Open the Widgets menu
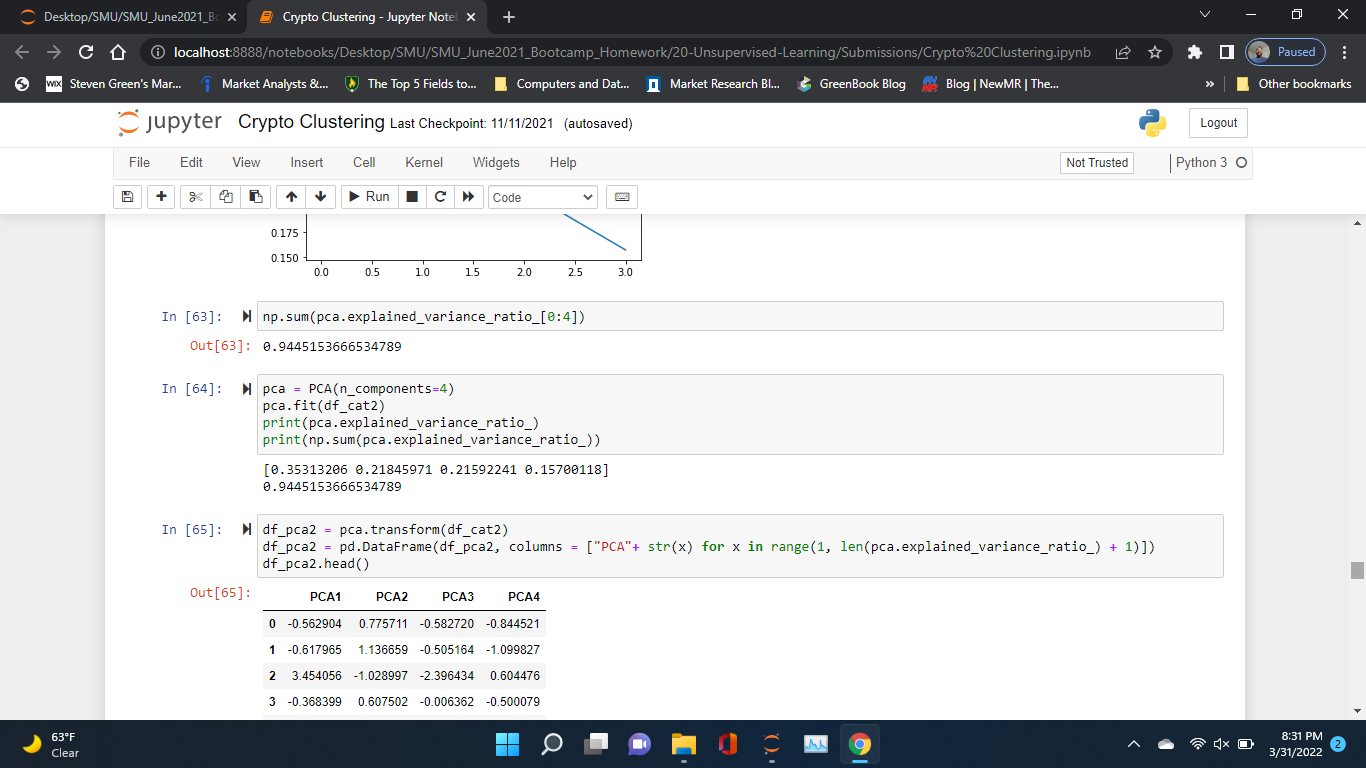The width and height of the screenshot is (1366, 768). click(x=496, y=162)
